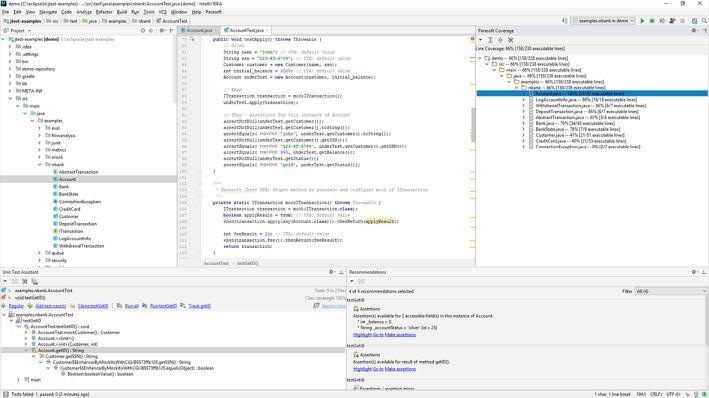
Task: Click the Clone testGetID link
Action: (93, 306)
